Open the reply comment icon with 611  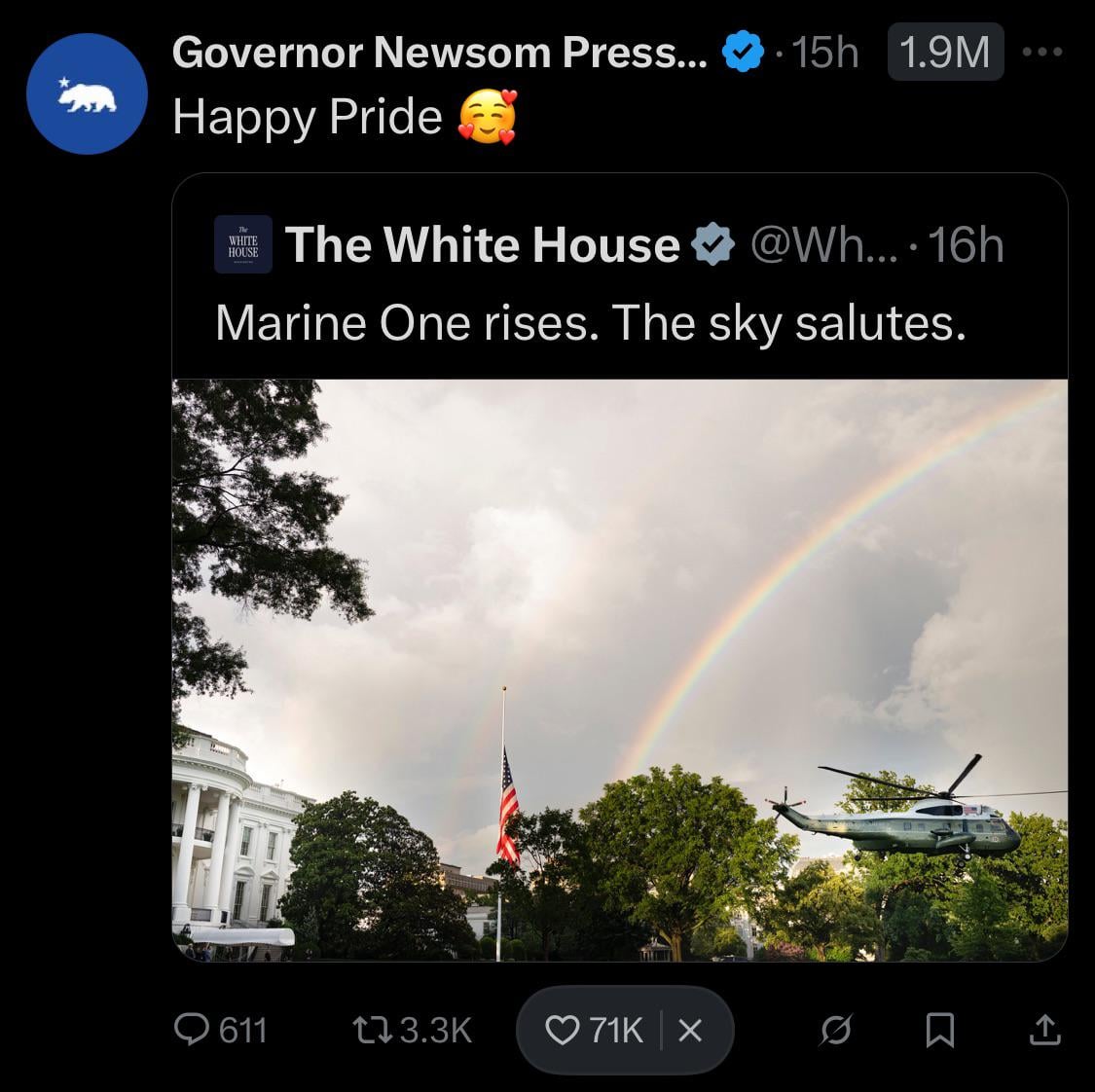pos(188,1029)
